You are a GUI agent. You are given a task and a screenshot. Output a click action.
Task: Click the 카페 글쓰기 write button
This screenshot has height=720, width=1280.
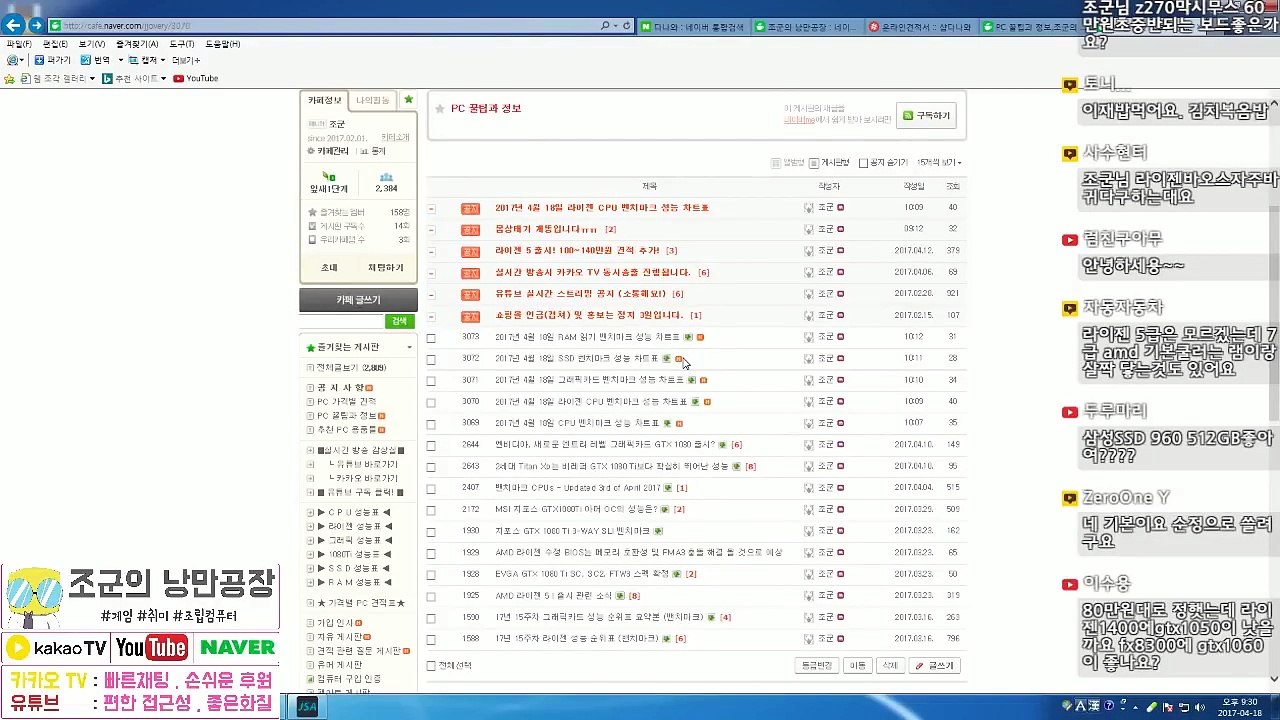click(358, 300)
